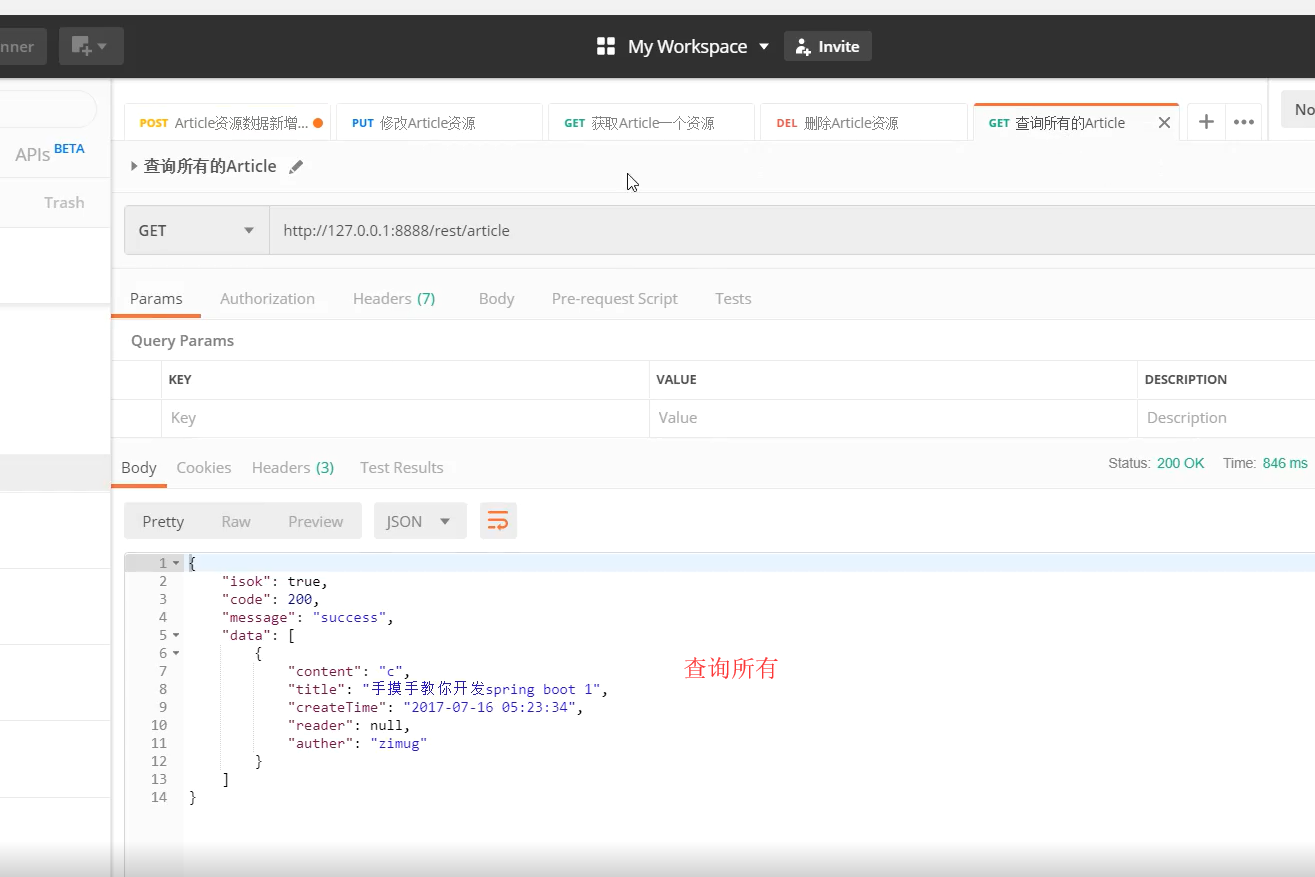Close the 查询所有的Article tab

1164,123
